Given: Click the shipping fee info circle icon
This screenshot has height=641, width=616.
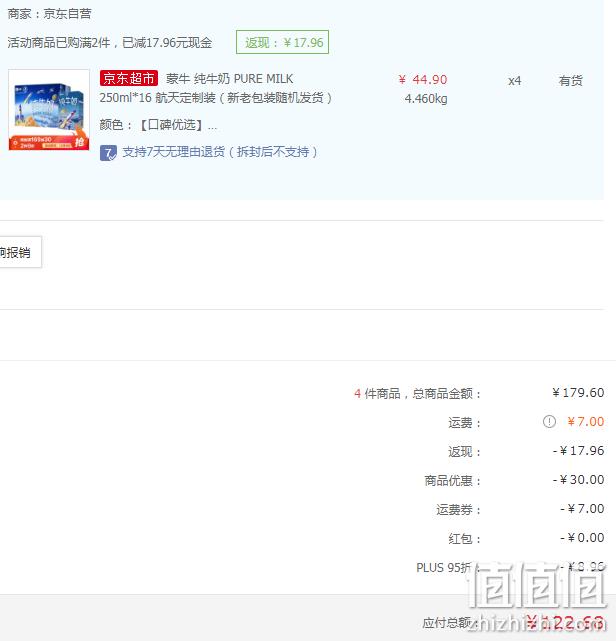Looking at the screenshot, I should point(549,421).
